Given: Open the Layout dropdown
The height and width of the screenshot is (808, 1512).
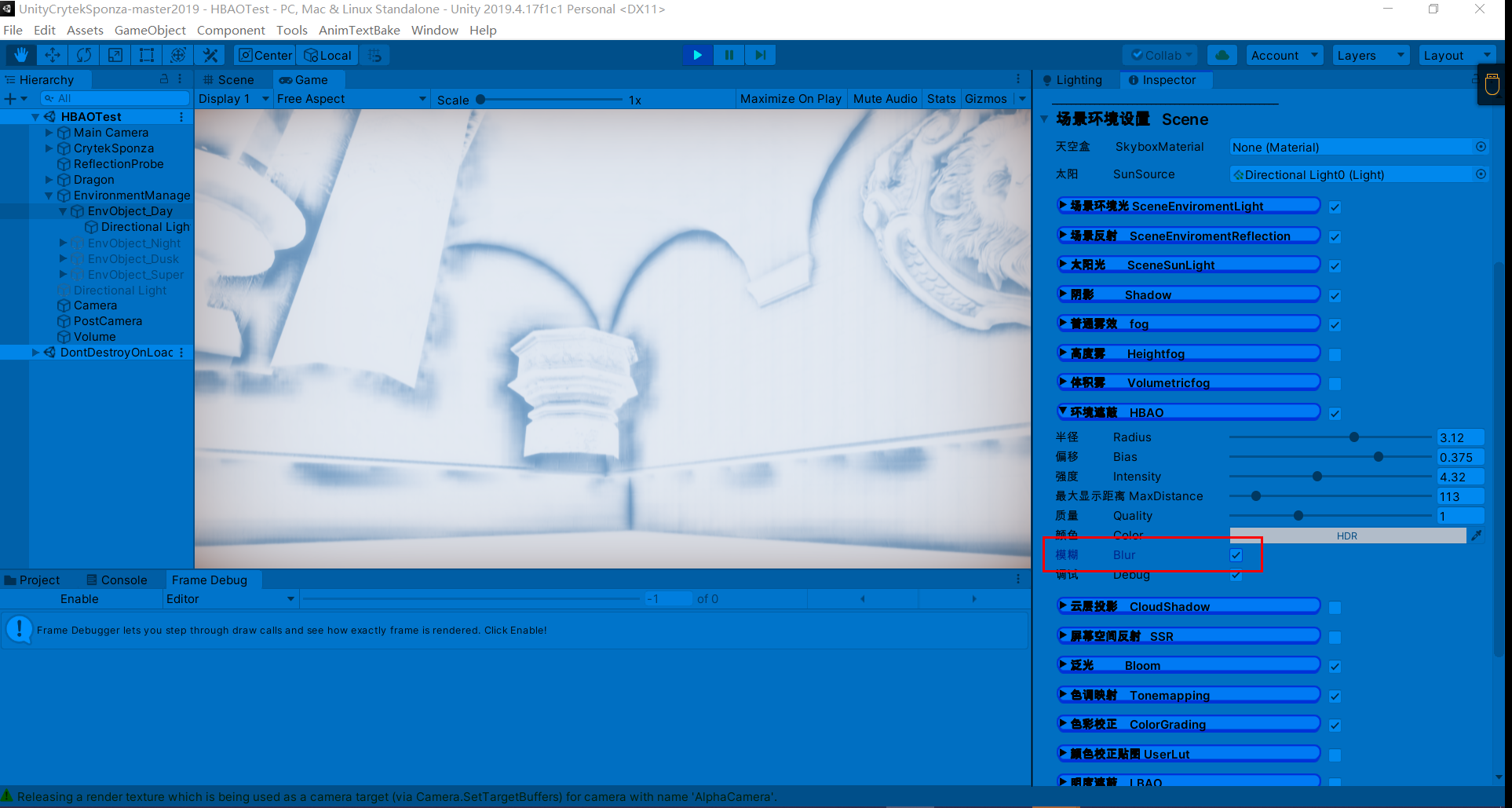Looking at the screenshot, I should click(x=1457, y=55).
